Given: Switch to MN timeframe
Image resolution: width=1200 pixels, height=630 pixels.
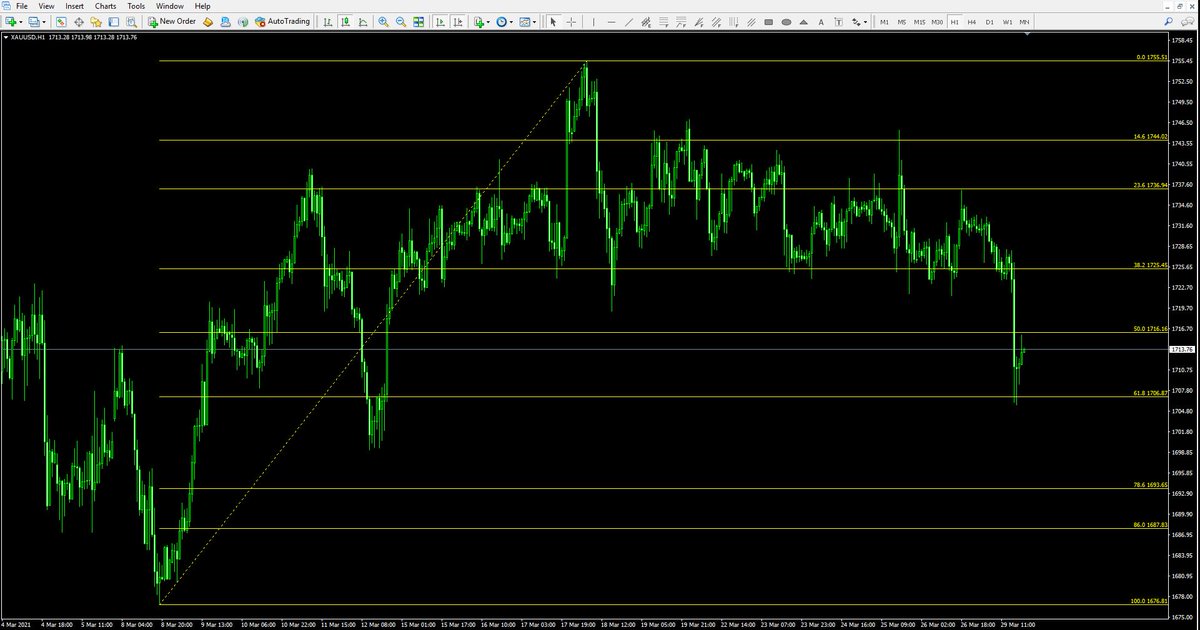Looking at the screenshot, I should [1024, 21].
